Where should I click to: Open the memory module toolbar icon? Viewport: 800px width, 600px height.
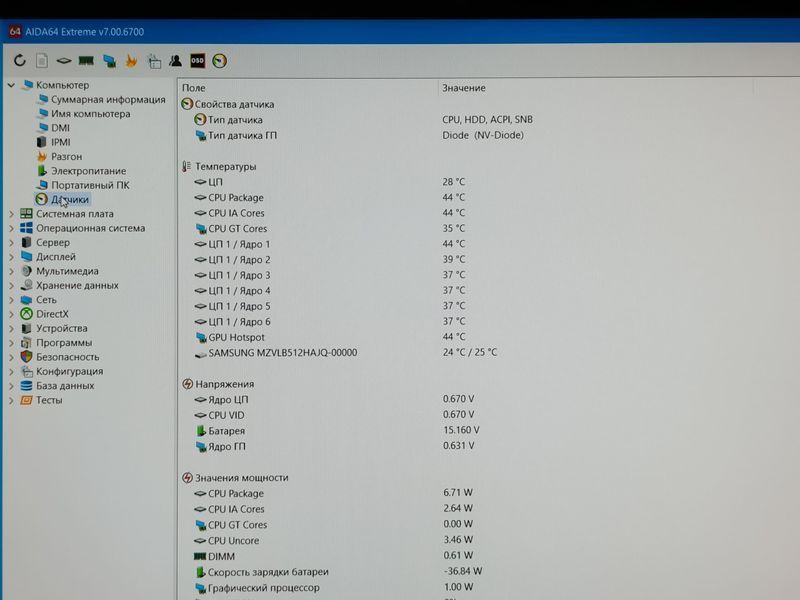pos(86,61)
